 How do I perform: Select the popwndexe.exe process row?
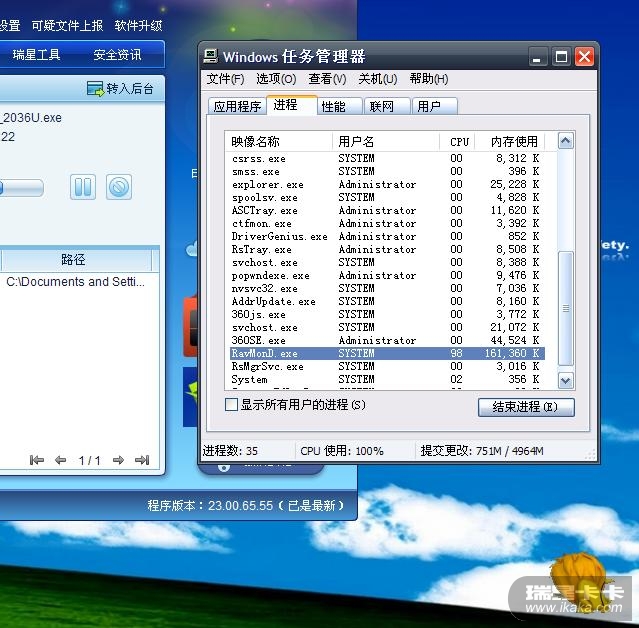(385, 275)
